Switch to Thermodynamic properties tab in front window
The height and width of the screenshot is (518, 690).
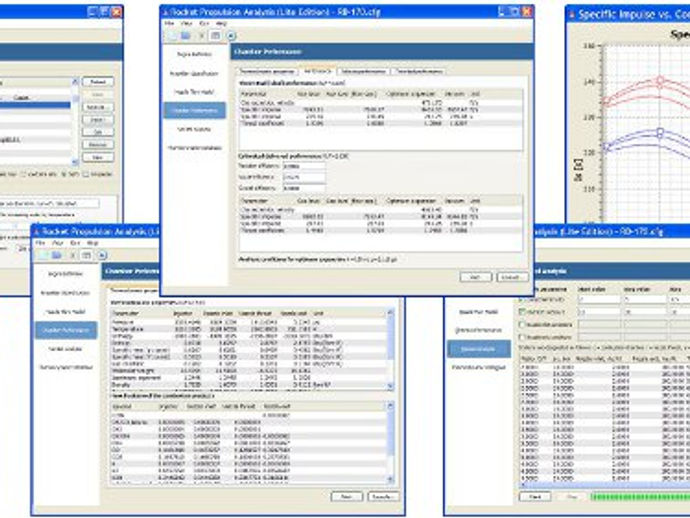[x=267, y=71]
